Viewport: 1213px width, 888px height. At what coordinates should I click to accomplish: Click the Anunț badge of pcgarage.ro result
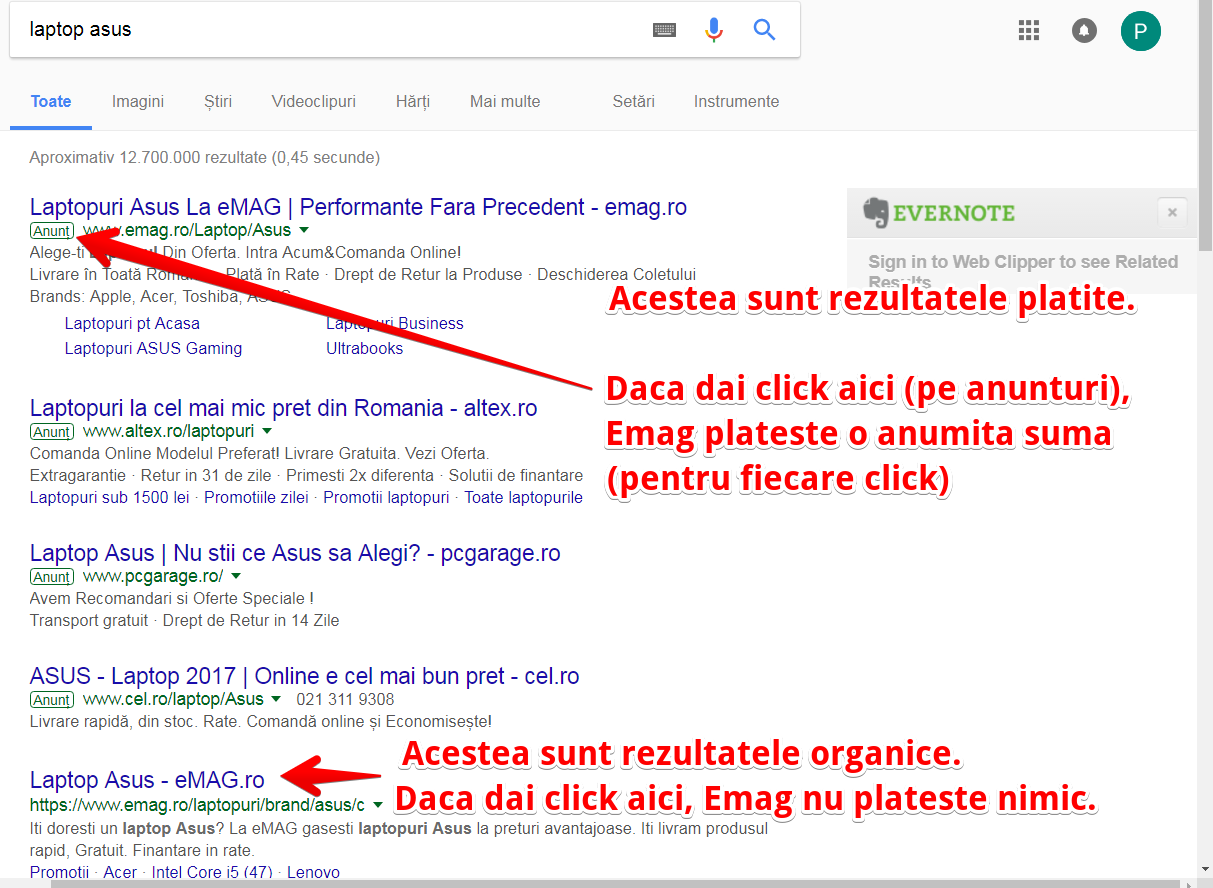pyautogui.click(x=51, y=578)
